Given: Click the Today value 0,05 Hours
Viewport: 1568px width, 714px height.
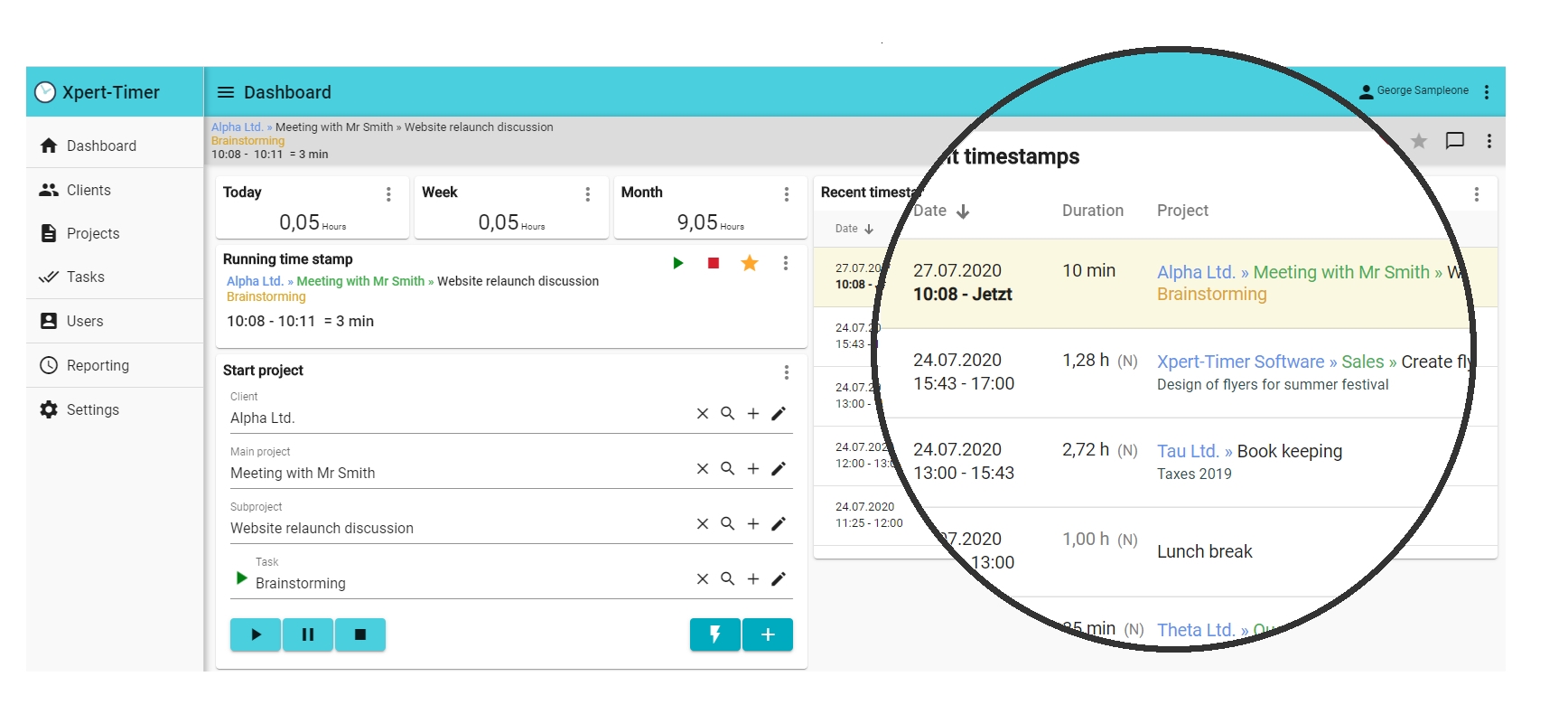Looking at the screenshot, I should point(313,222).
